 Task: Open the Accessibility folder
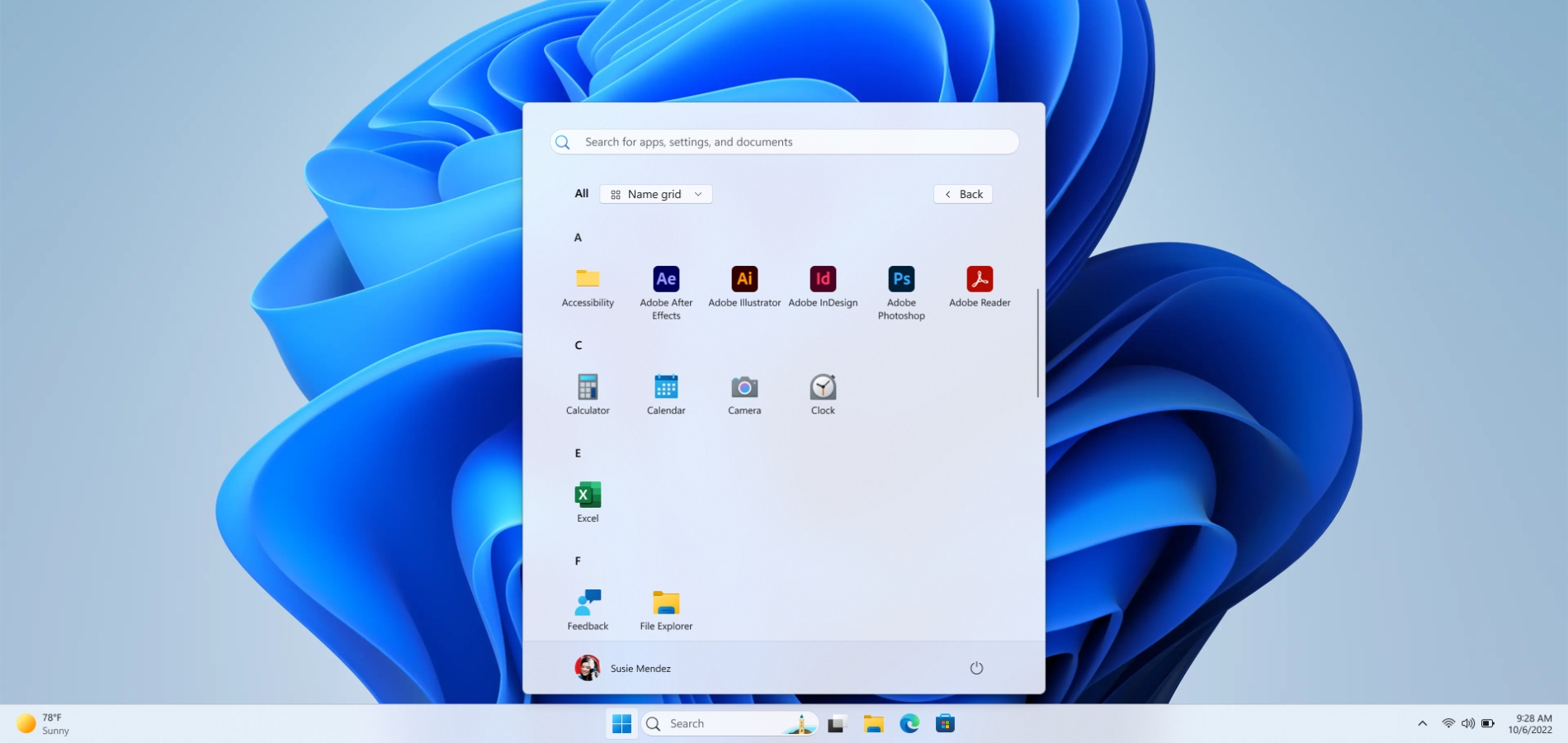(x=588, y=287)
